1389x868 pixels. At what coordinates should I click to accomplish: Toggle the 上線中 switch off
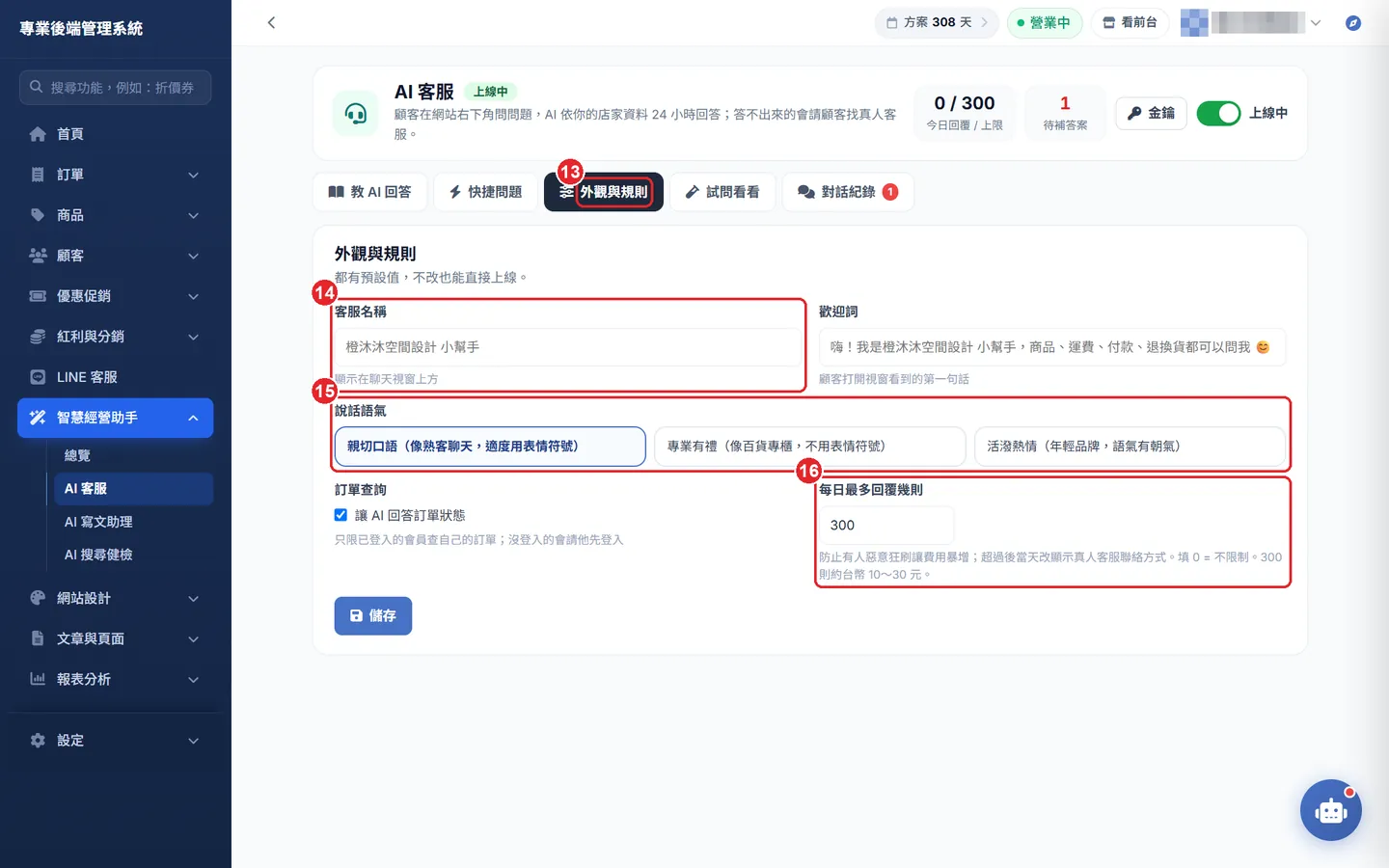(x=1218, y=113)
